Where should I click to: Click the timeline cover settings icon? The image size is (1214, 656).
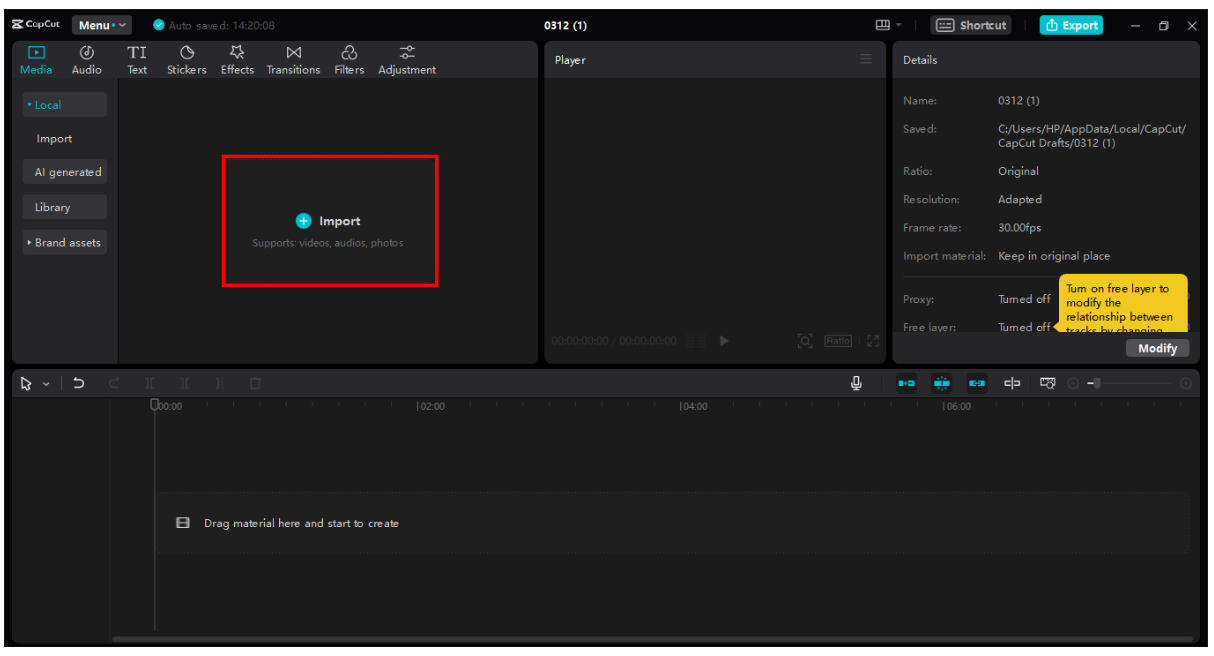pos(1048,383)
